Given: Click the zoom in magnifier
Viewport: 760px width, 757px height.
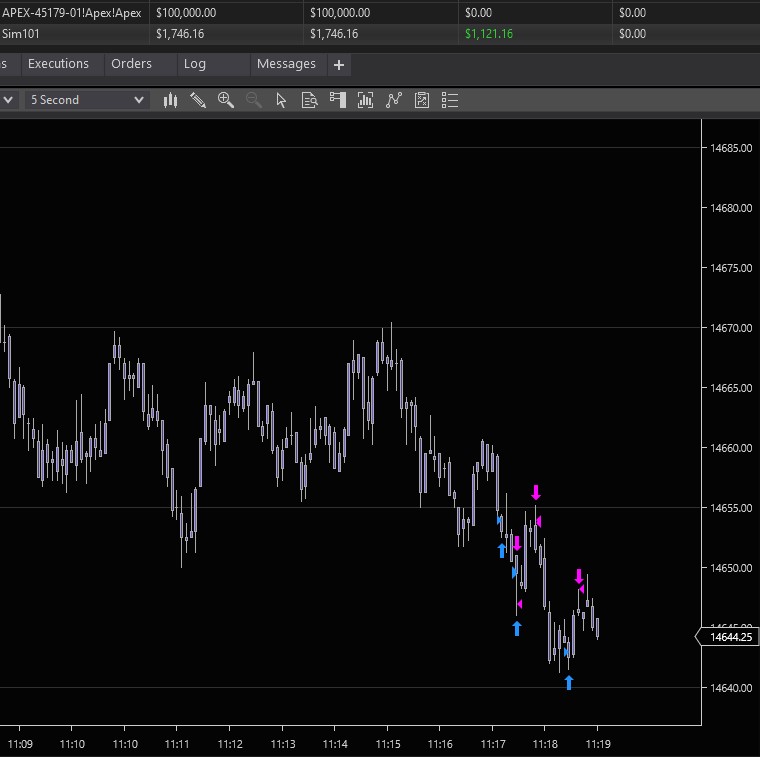Looking at the screenshot, I should [x=226, y=100].
